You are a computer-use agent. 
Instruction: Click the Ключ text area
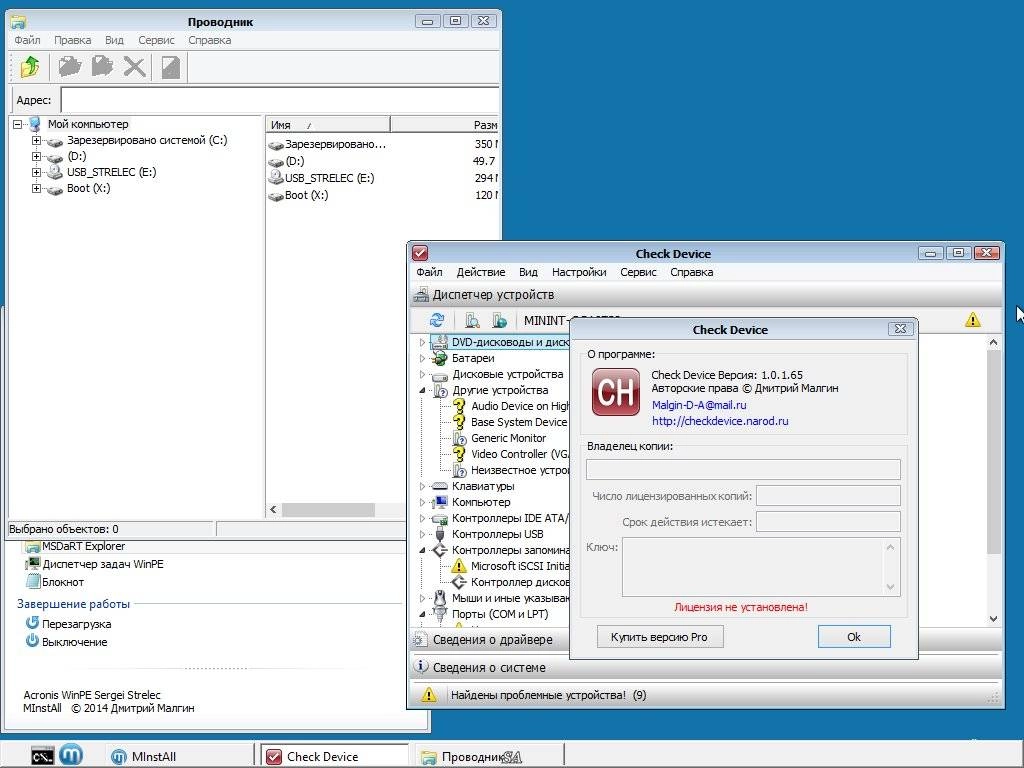point(761,567)
